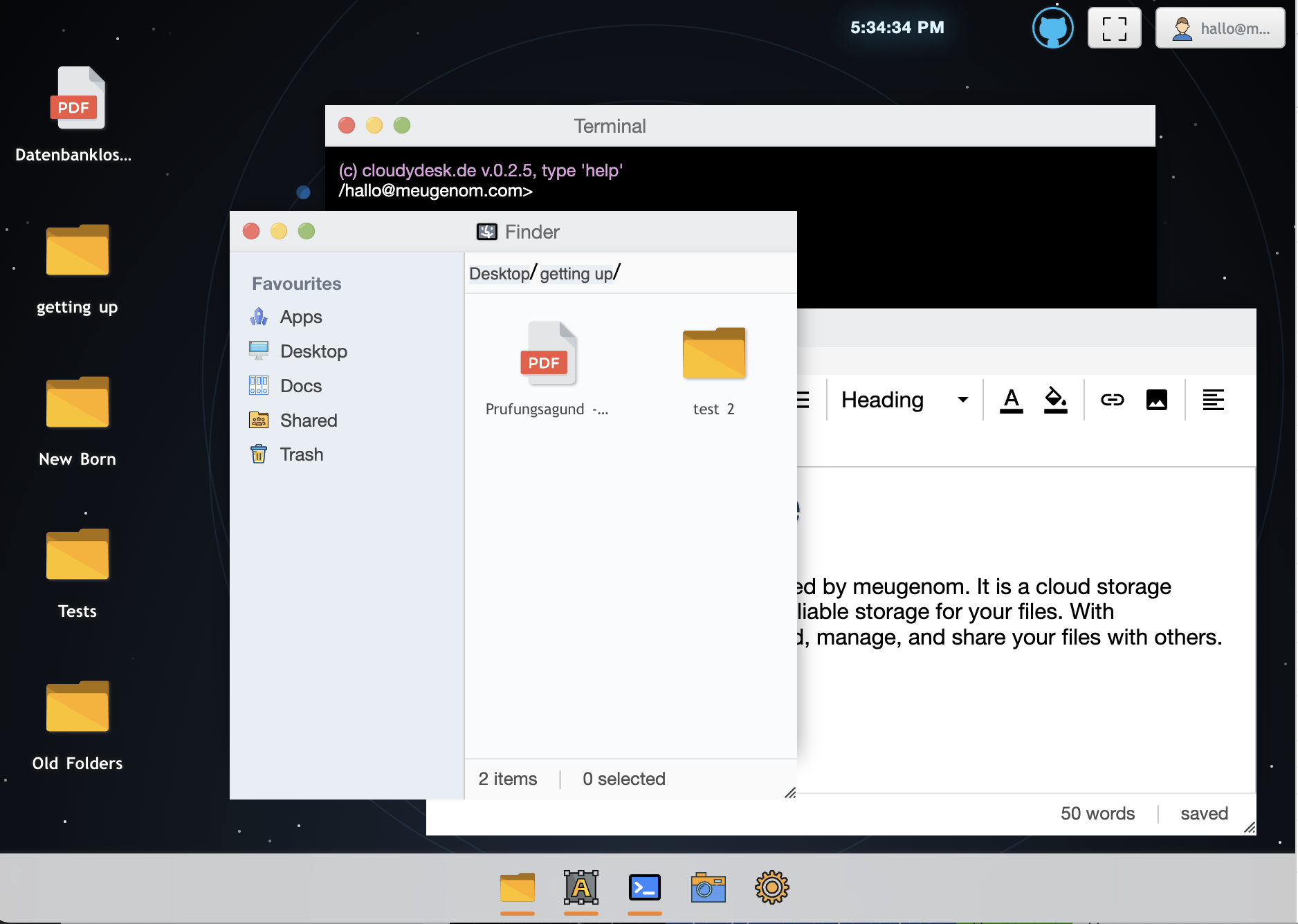
Task: Open Settings gear in the dock
Action: pos(772,888)
